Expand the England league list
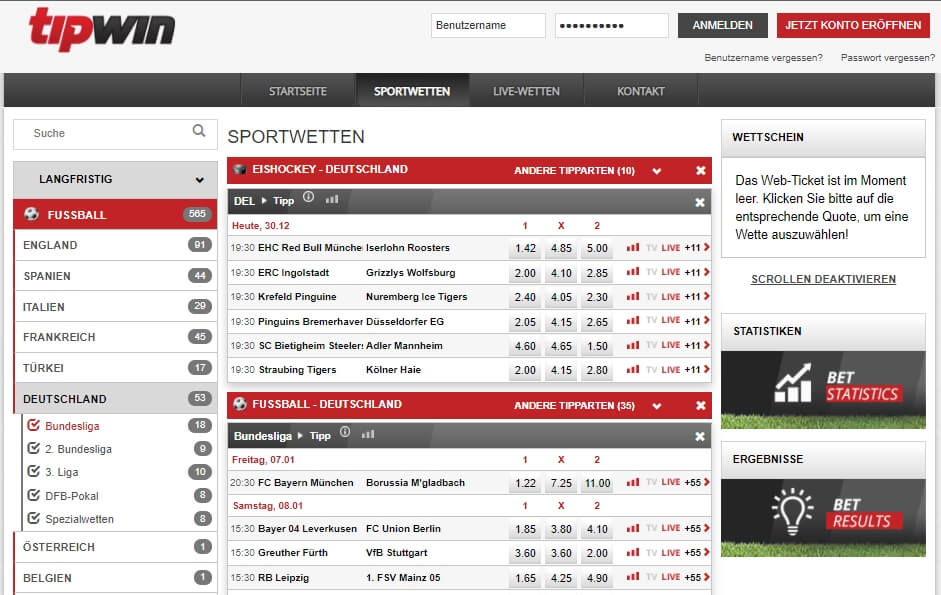Image resolution: width=941 pixels, height=595 pixels. coord(115,245)
